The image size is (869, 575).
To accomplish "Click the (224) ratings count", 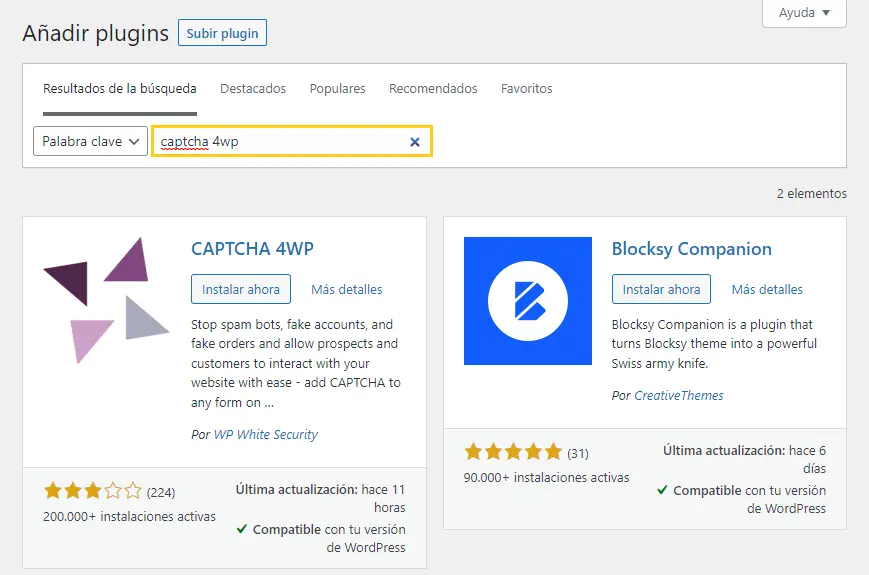I will pyautogui.click(x=161, y=492).
